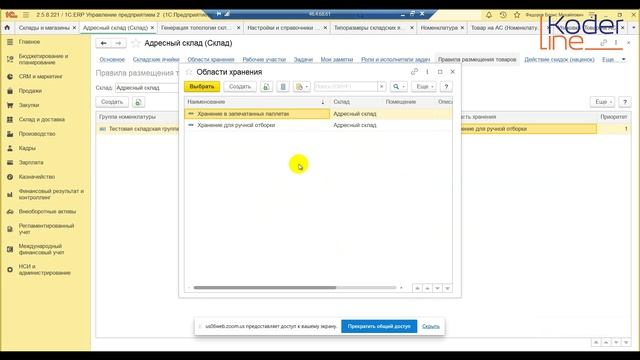Add Области хранения dialog to favorites star

[189, 72]
